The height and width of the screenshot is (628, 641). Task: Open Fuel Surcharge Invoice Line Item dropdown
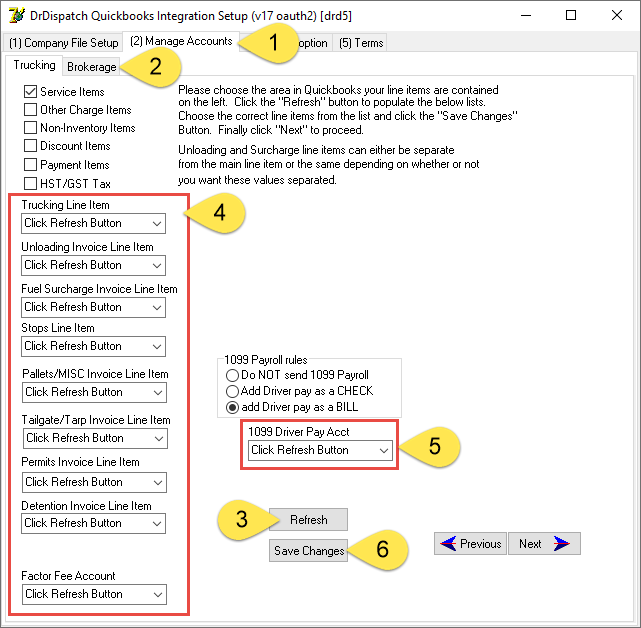click(93, 307)
